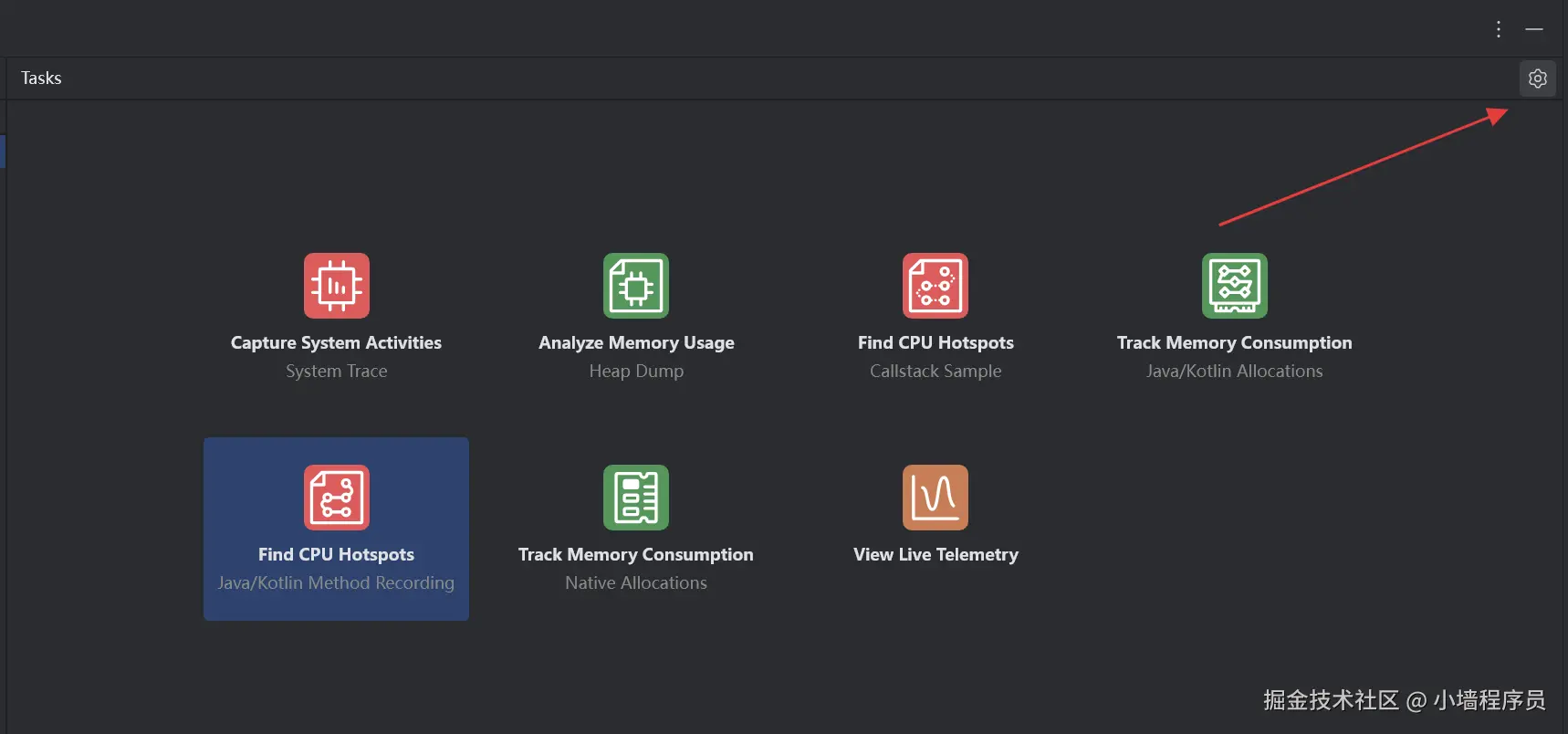Click the "Callstack Sample" subtitle text
The width and height of the screenshot is (1568, 734).
coord(936,372)
